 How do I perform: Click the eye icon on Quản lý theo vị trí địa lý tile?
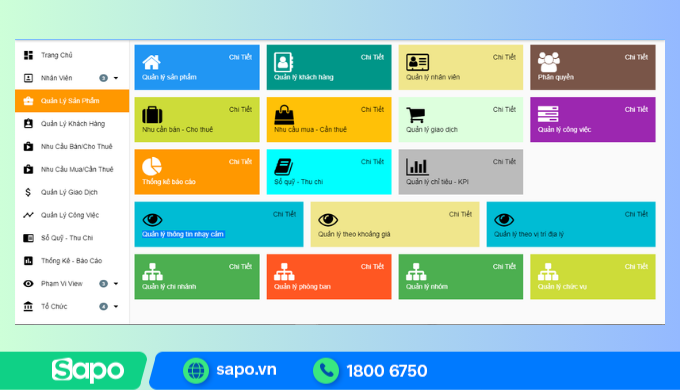pos(504,220)
